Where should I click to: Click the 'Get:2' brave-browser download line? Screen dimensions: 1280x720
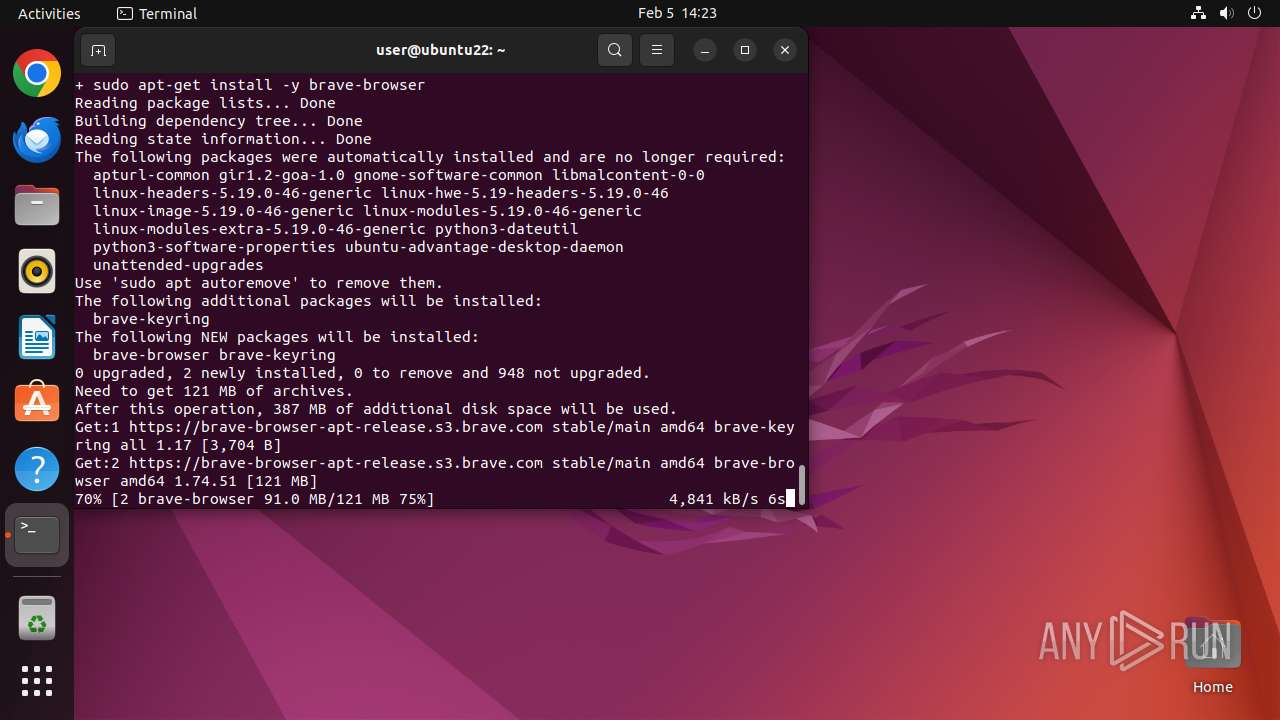coord(435,463)
